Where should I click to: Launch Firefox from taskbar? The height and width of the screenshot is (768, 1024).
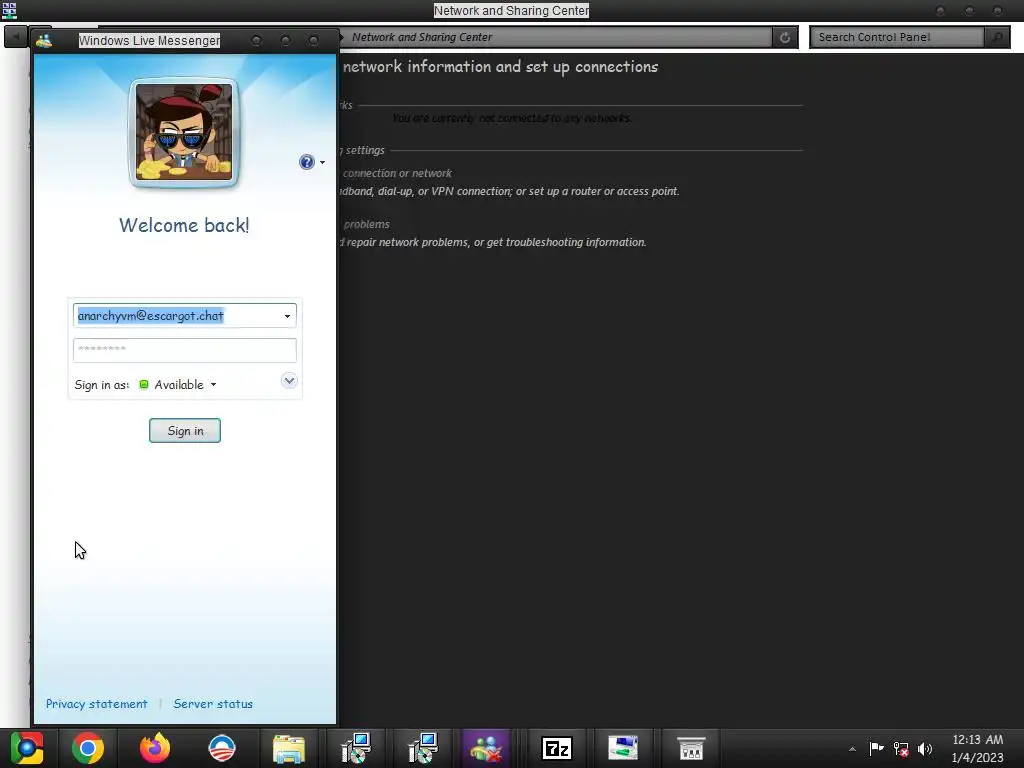[155, 748]
